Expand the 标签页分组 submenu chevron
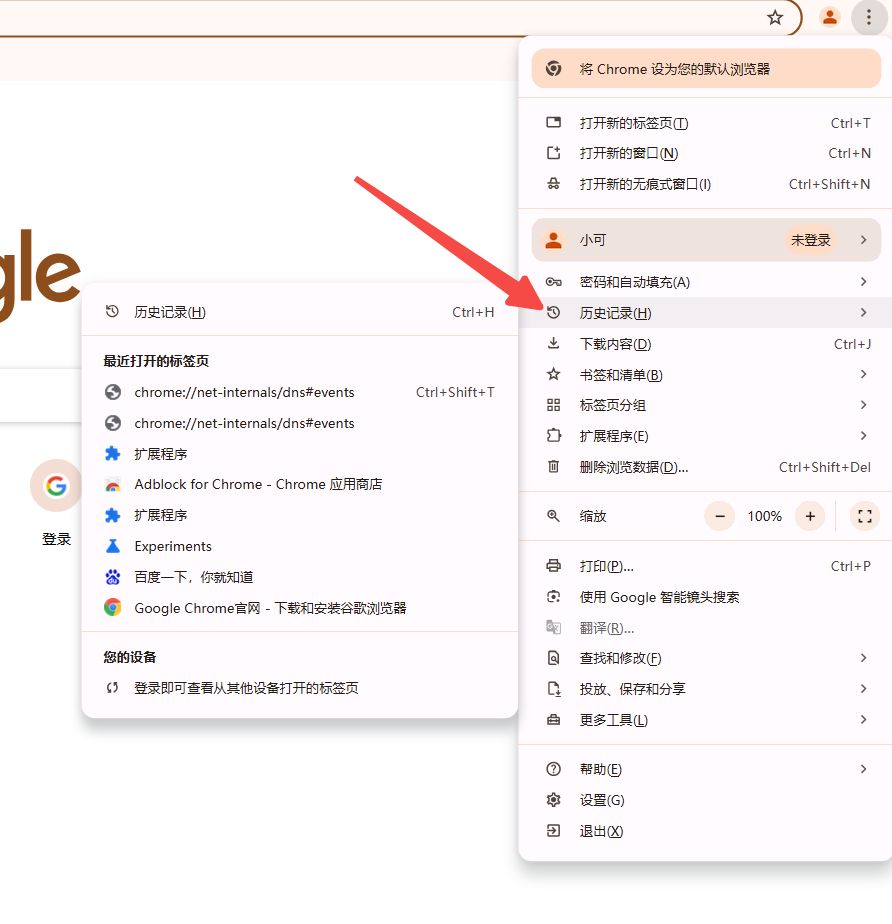 863,405
